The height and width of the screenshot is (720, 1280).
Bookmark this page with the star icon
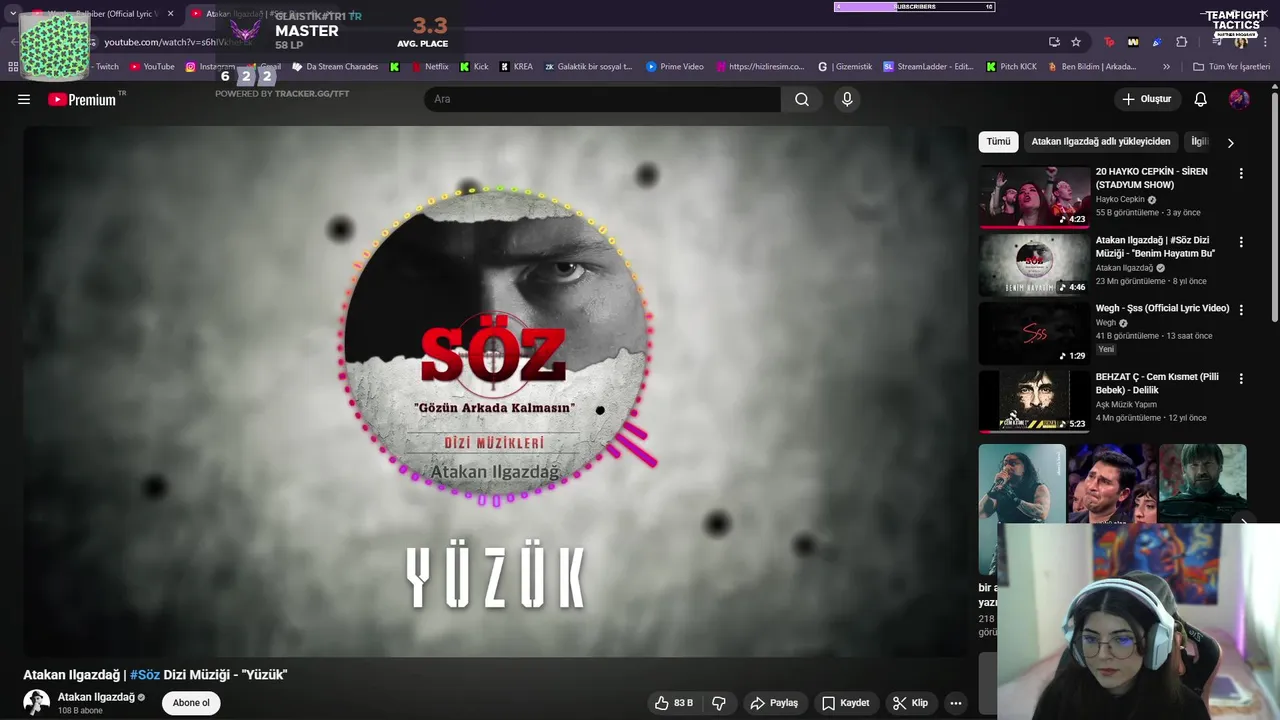(x=1076, y=42)
